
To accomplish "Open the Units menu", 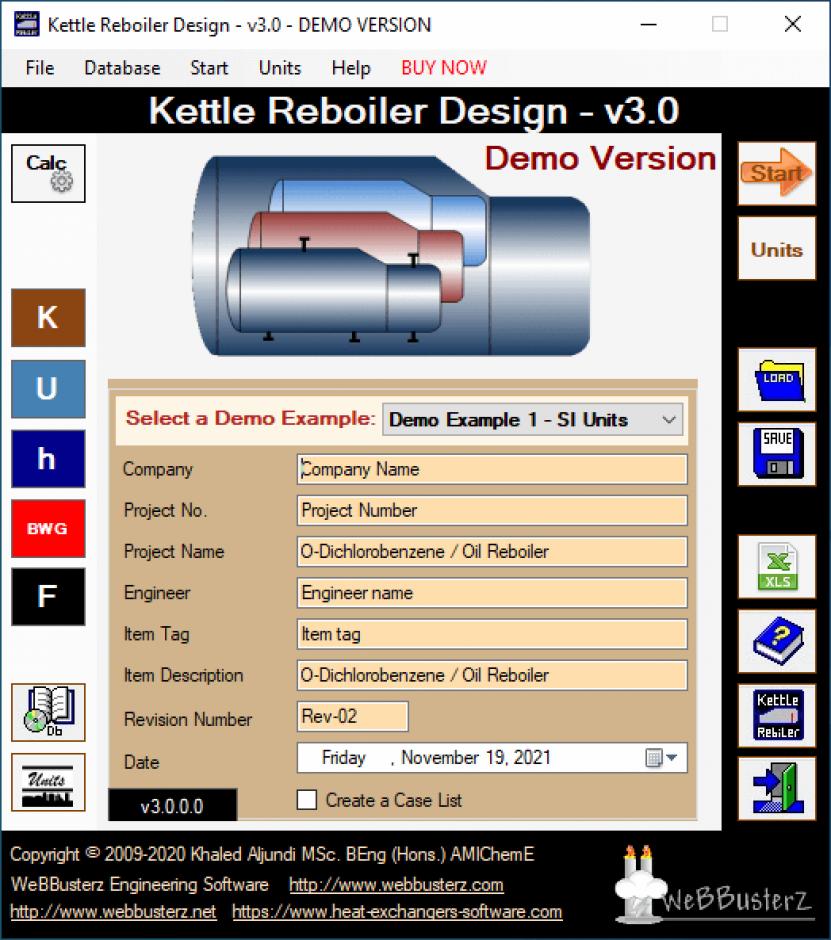I will pos(279,68).
